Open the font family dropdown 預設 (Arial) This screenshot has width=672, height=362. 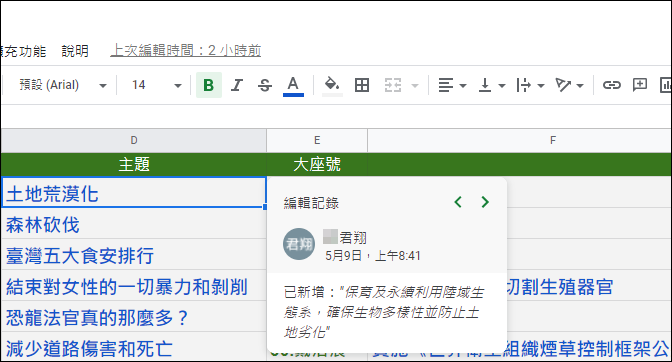62,85
